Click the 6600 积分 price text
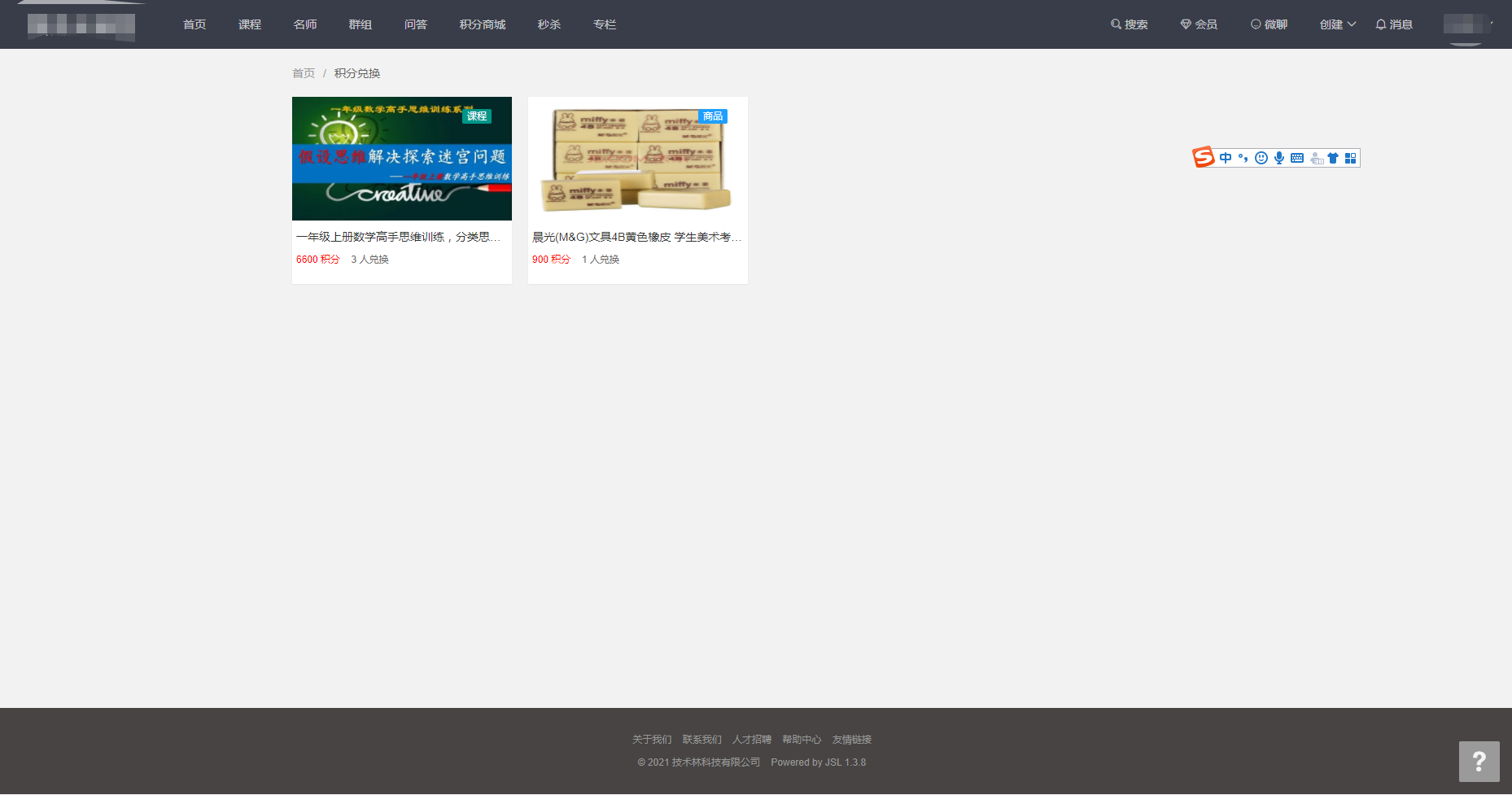The width and height of the screenshot is (1512, 795). click(x=318, y=260)
